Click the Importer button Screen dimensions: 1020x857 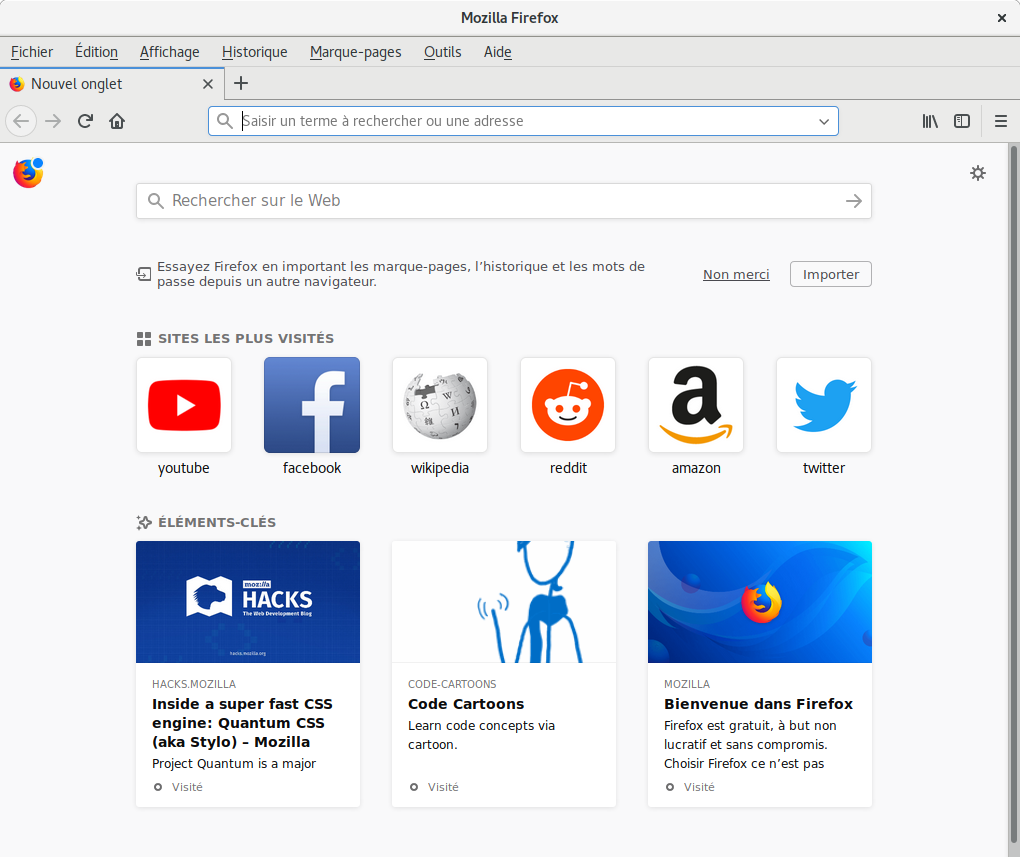pyautogui.click(x=831, y=274)
